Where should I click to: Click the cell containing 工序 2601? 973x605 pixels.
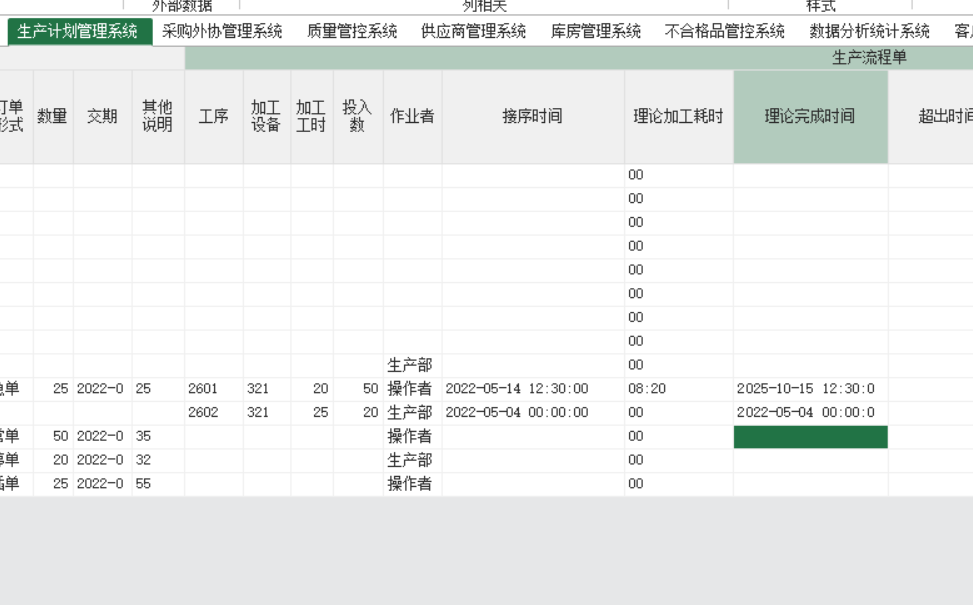pos(213,389)
